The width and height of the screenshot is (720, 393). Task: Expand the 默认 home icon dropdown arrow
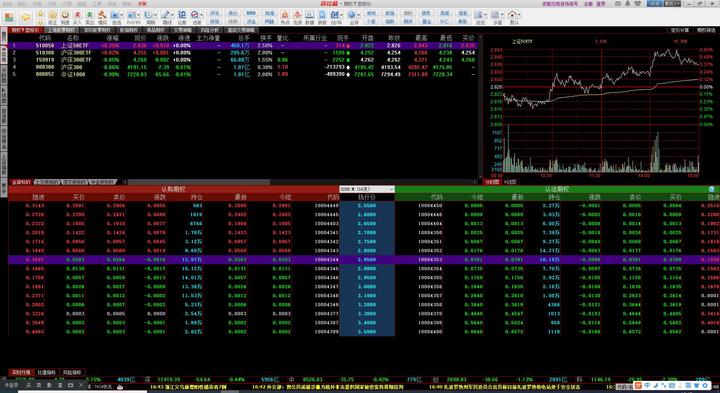point(519,15)
